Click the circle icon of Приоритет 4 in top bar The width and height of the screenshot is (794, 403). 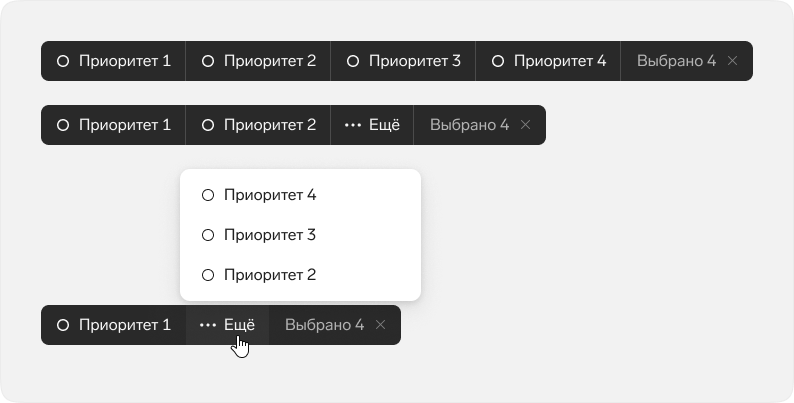click(x=498, y=61)
